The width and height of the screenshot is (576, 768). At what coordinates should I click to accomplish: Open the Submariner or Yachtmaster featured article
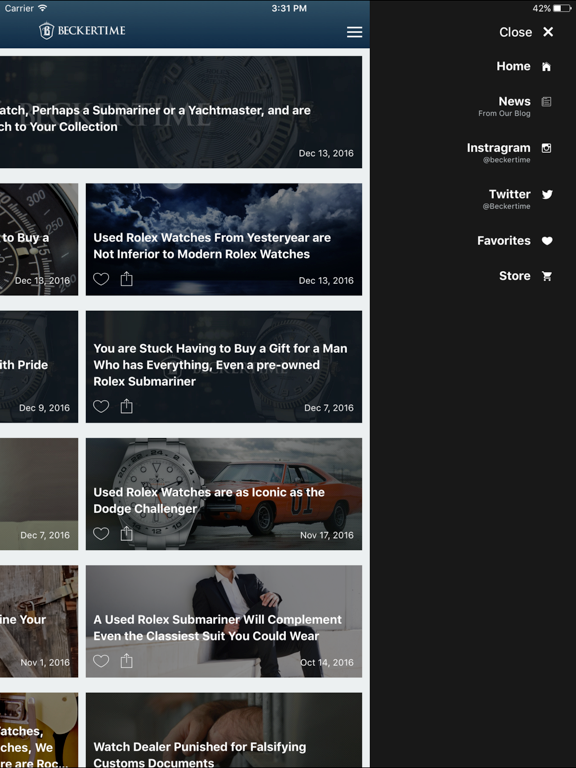[181, 112]
